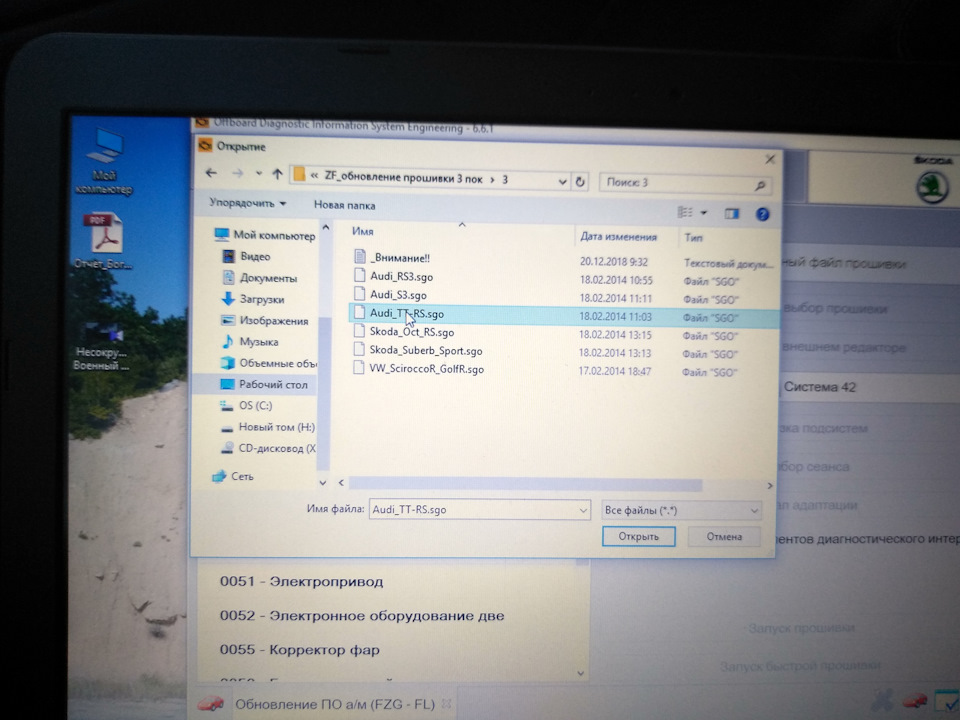The width and height of the screenshot is (960, 720).
Task: Select 'Рабочий стол' in navigation pane
Action: click(x=264, y=384)
